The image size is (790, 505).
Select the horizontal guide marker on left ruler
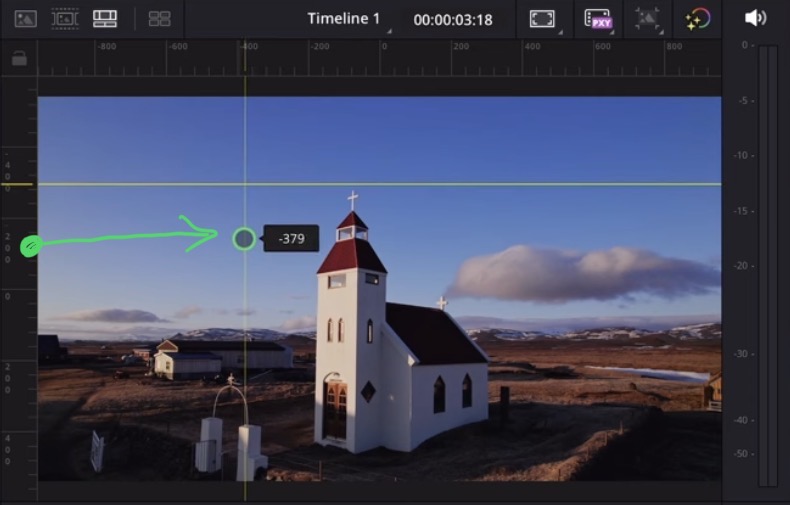tap(20, 184)
